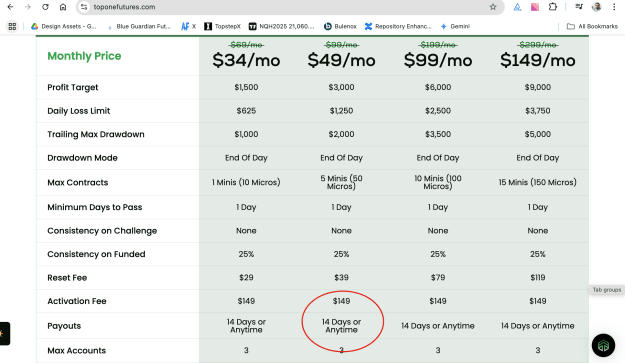The height and width of the screenshot is (363, 625).
Task: Reload the current page
Action: tap(45, 7)
